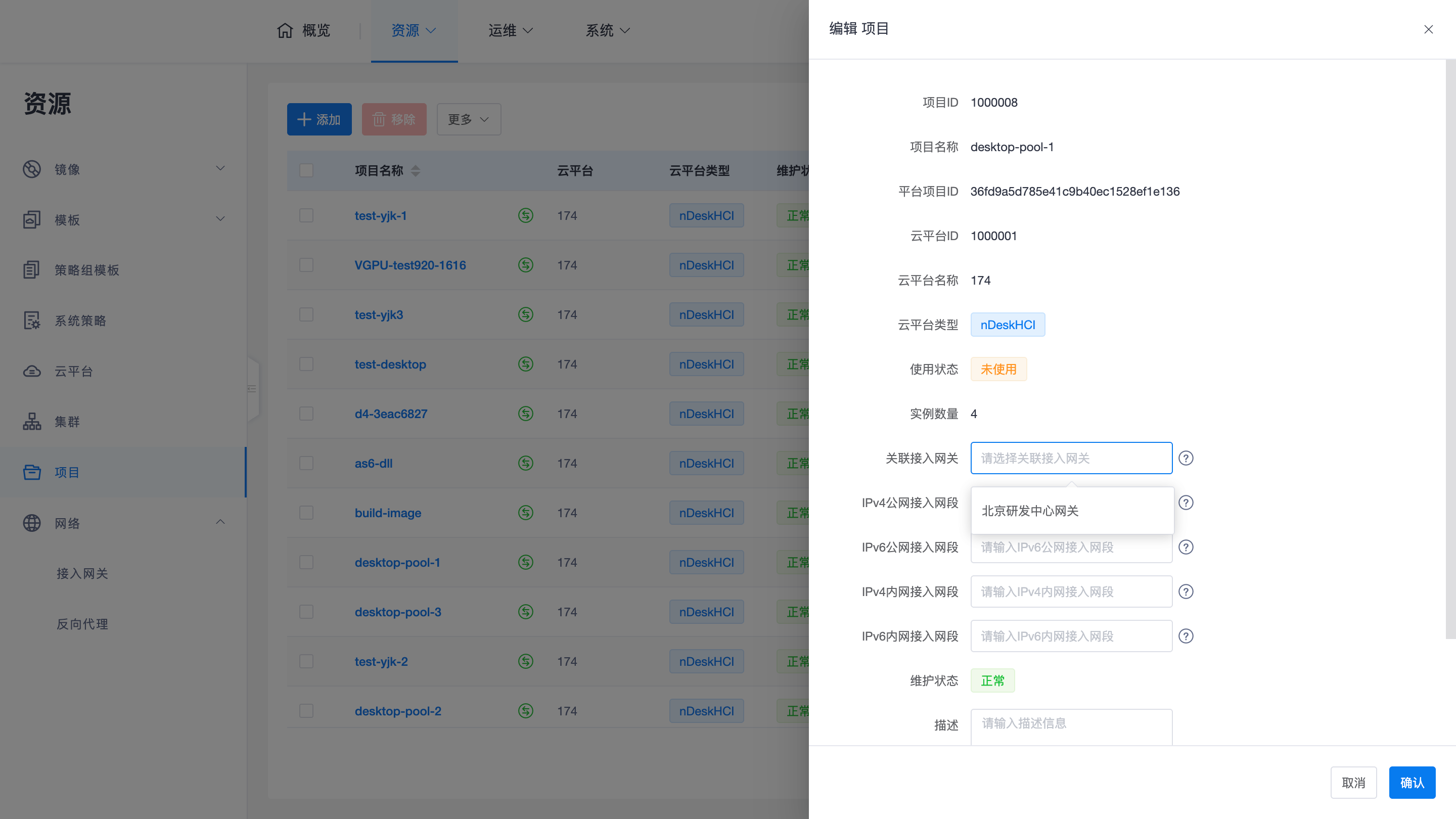The width and height of the screenshot is (1456, 819).
Task: Click the 描述 description text area
Action: [1071, 726]
